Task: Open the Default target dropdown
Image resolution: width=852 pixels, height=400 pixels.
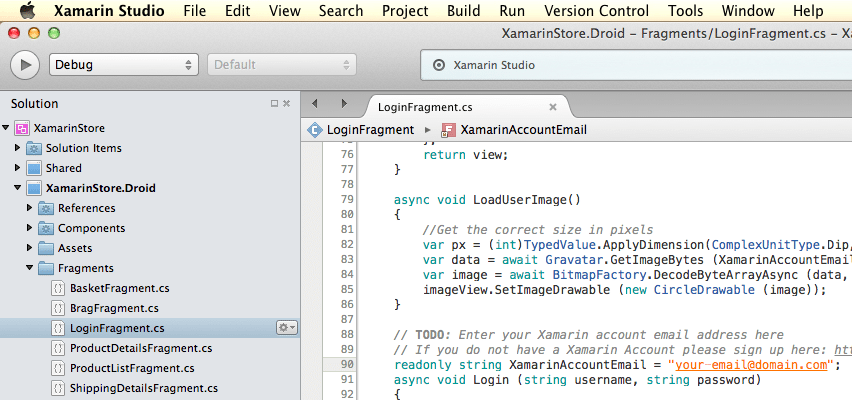Action: click(x=281, y=65)
